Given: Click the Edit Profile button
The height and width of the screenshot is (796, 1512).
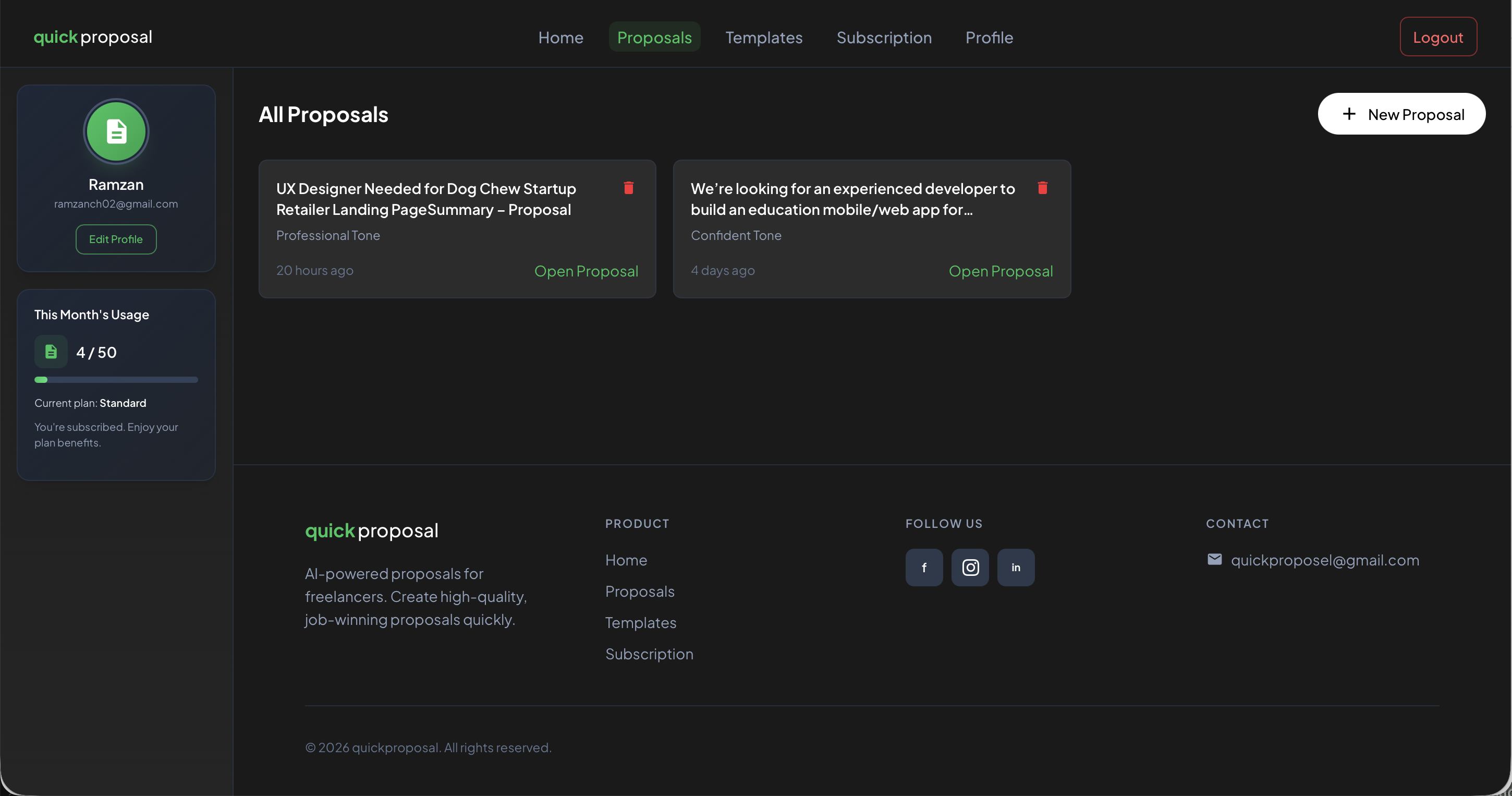Looking at the screenshot, I should coord(116,239).
